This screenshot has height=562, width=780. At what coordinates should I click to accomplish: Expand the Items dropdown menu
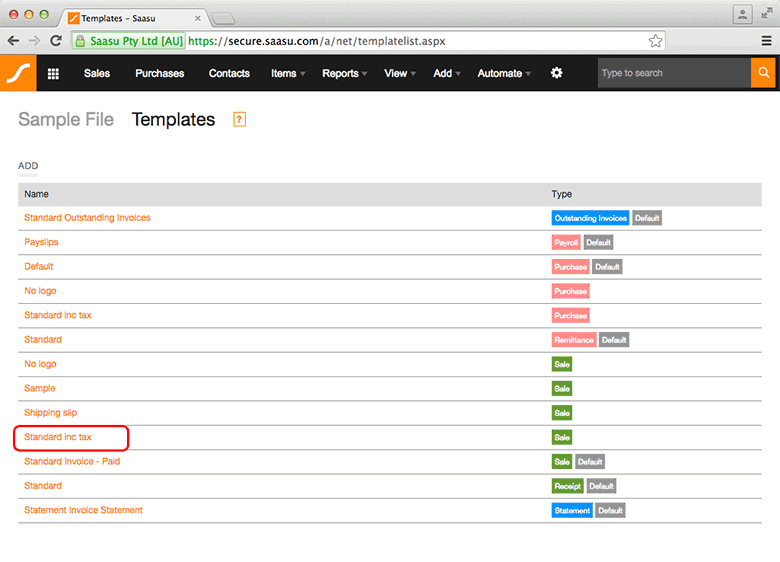tap(288, 73)
